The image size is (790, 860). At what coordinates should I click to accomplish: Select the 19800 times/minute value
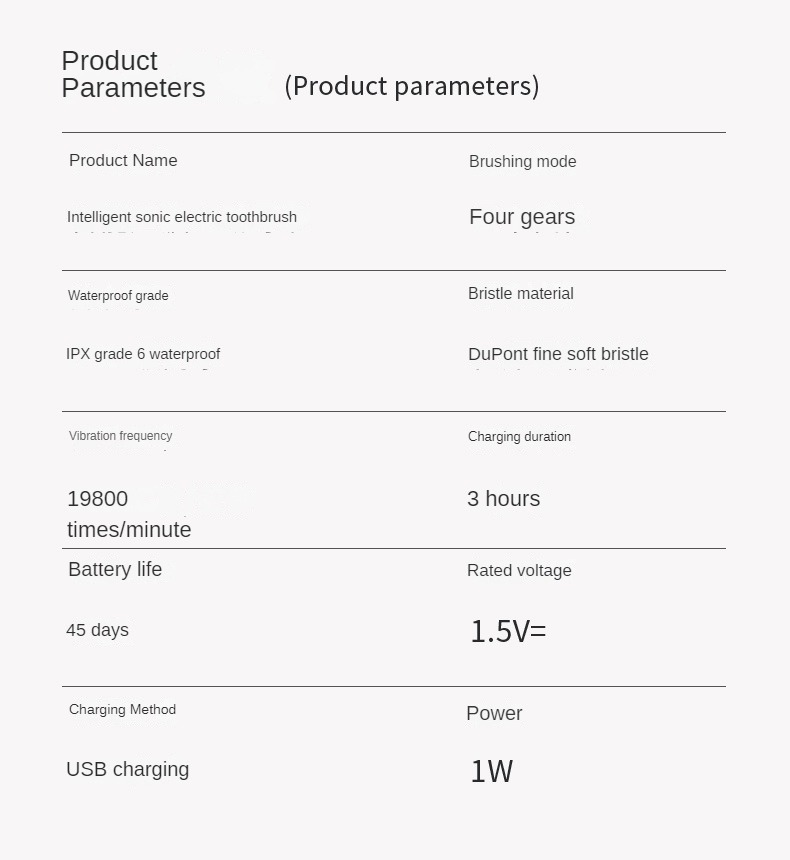128,514
